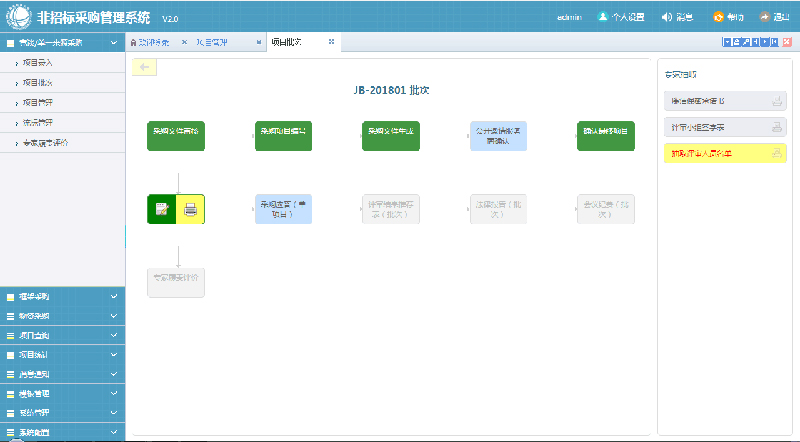Image resolution: width=800 pixels, height=442 pixels.
Task: Click the light blue 公开邀请 confirmation workflow node
Action: tap(498, 136)
